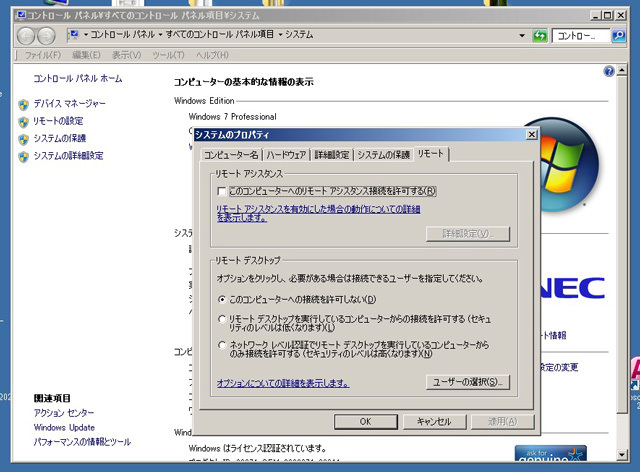Viewport: 640px width, 472px height.
Task: Click the OK button
Action: (366, 421)
